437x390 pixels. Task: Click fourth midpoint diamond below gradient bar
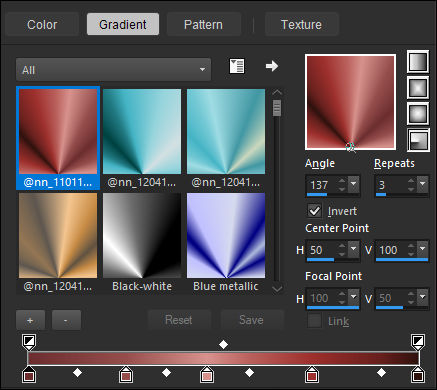(381, 373)
